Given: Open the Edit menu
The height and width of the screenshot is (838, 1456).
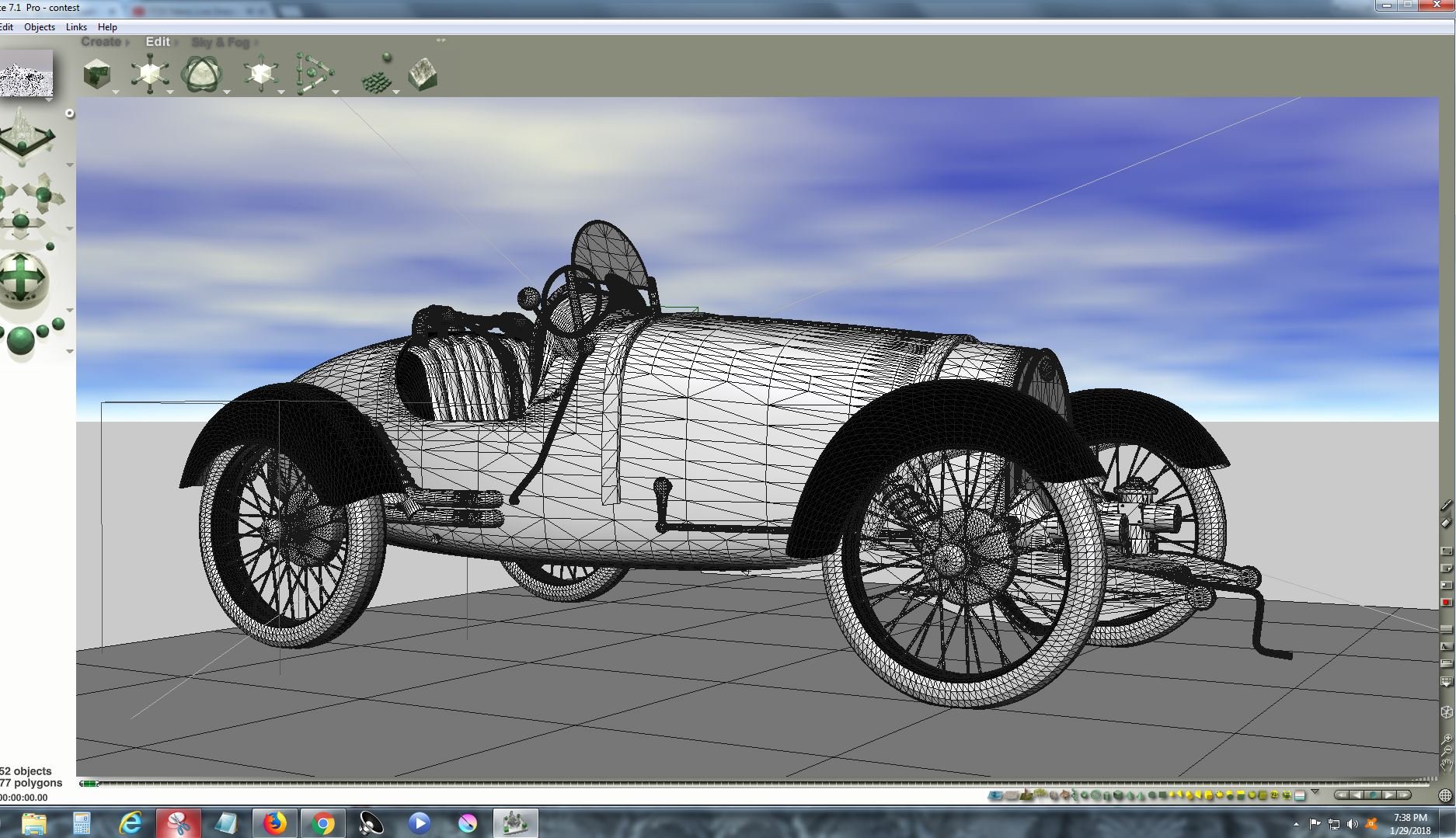Looking at the screenshot, I should point(7,26).
